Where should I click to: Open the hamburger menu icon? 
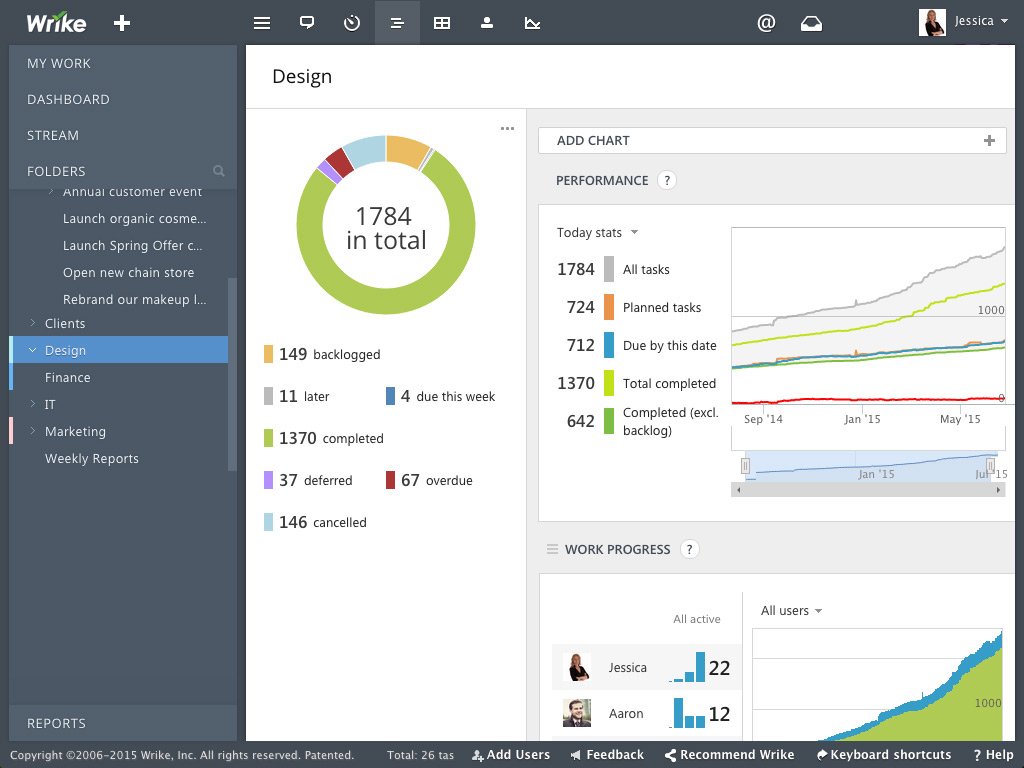tap(262, 22)
